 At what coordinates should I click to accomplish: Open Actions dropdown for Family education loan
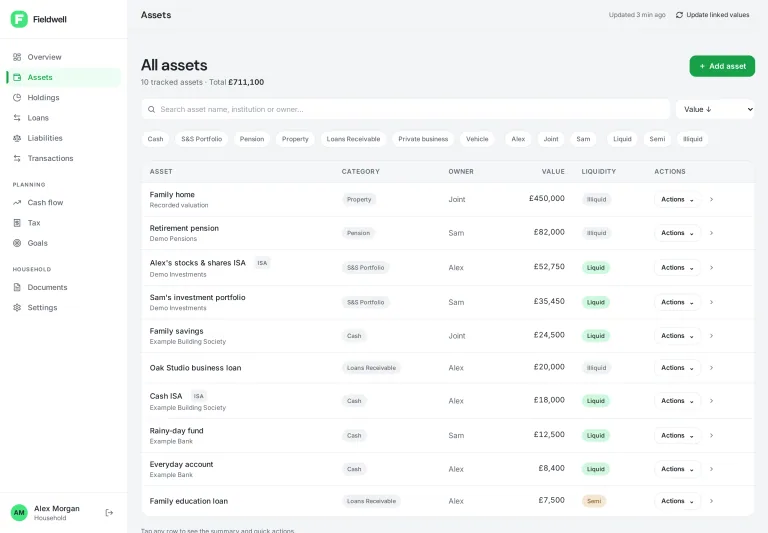pos(677,501)
